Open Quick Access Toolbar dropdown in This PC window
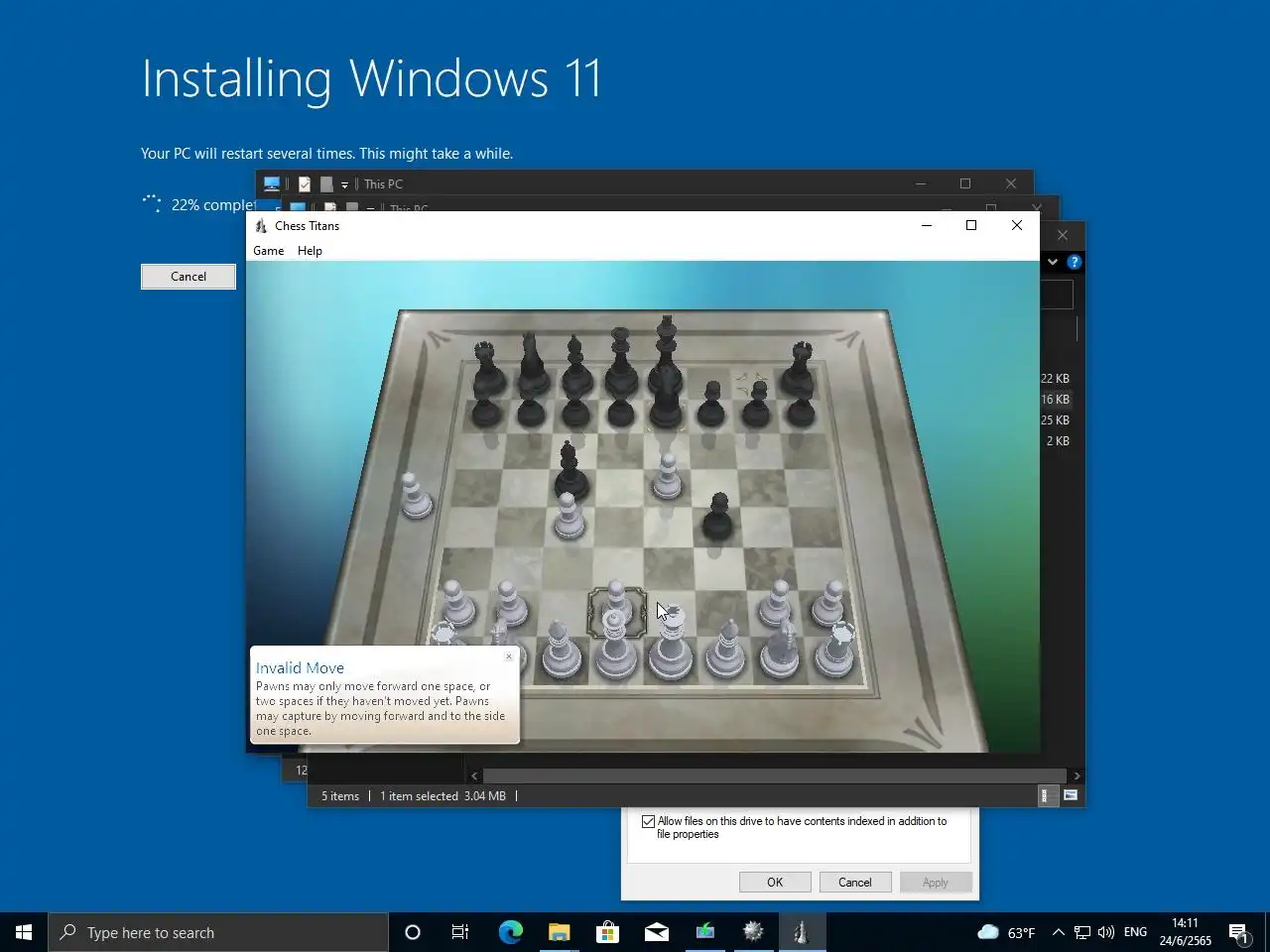 coord(344,184)
